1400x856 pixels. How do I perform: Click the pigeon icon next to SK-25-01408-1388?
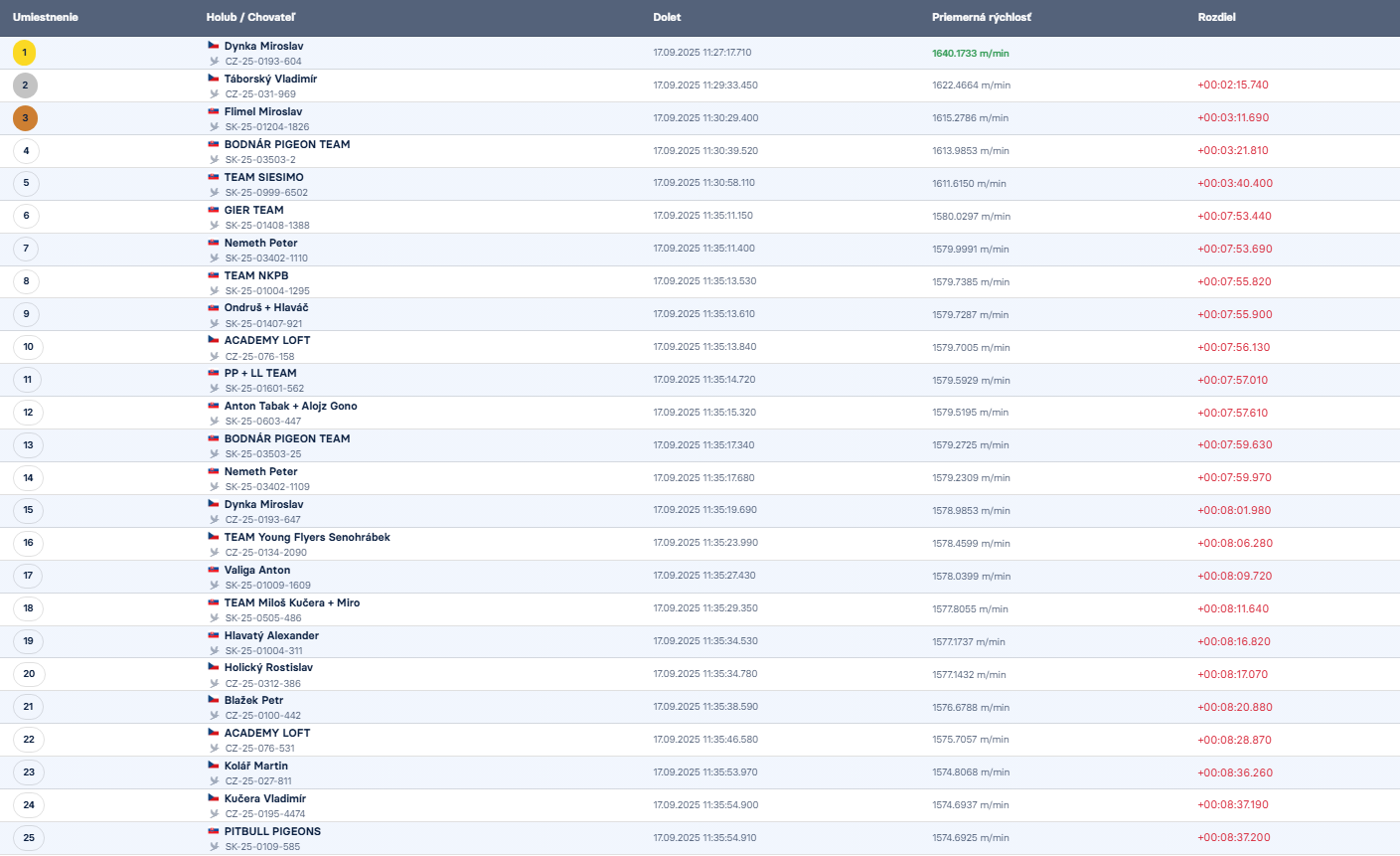coord(214,226)
